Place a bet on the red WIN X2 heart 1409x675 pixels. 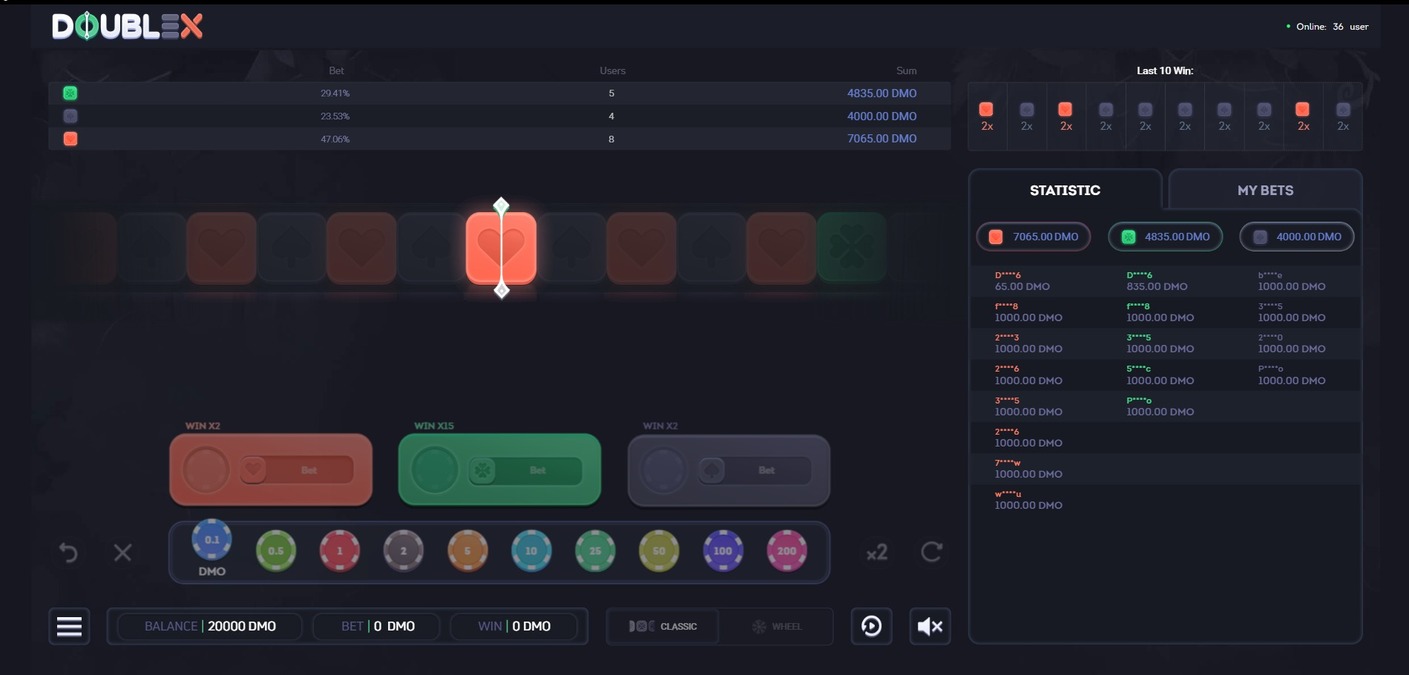pos(270,470)
